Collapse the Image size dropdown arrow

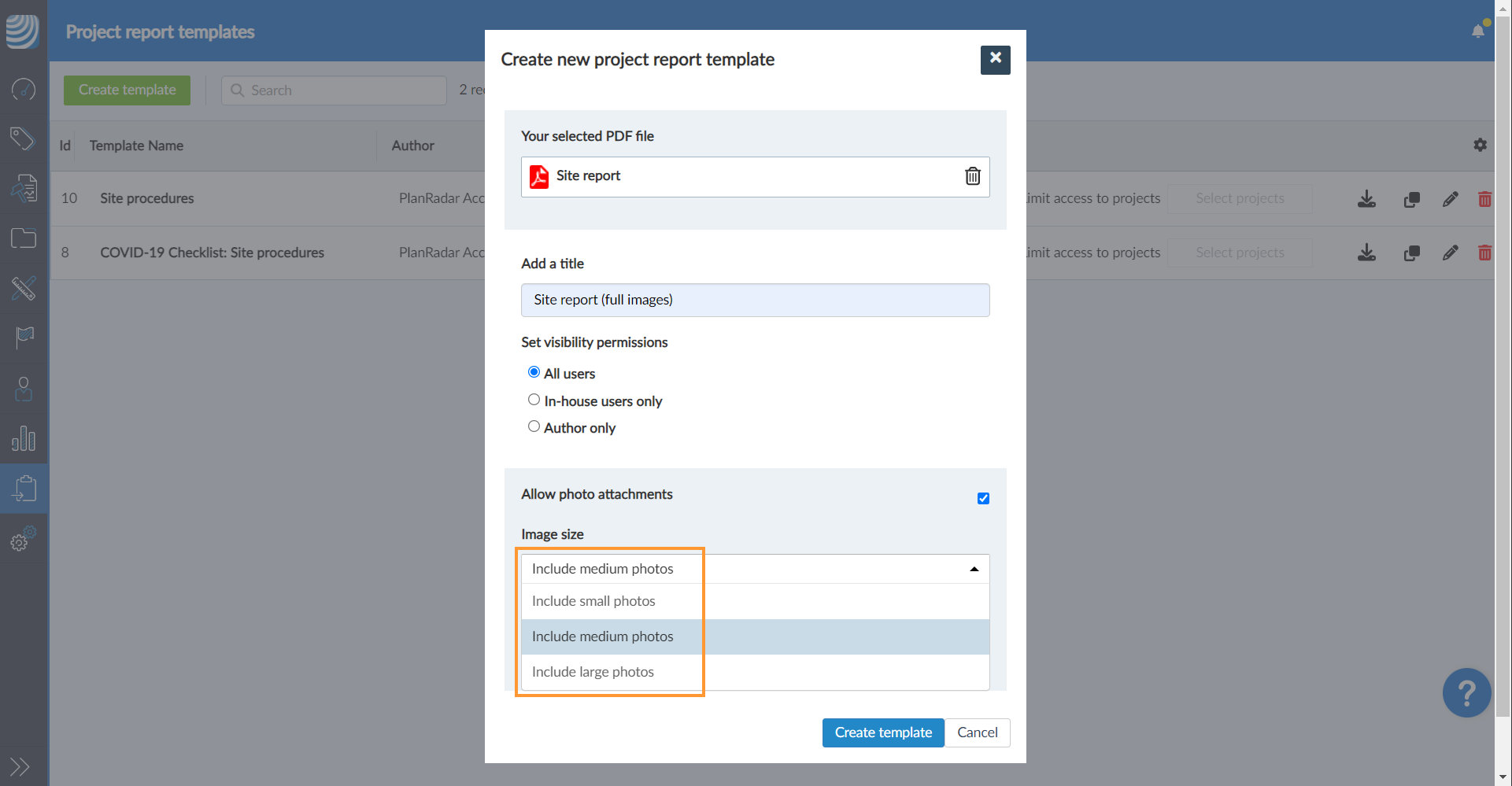974,569
